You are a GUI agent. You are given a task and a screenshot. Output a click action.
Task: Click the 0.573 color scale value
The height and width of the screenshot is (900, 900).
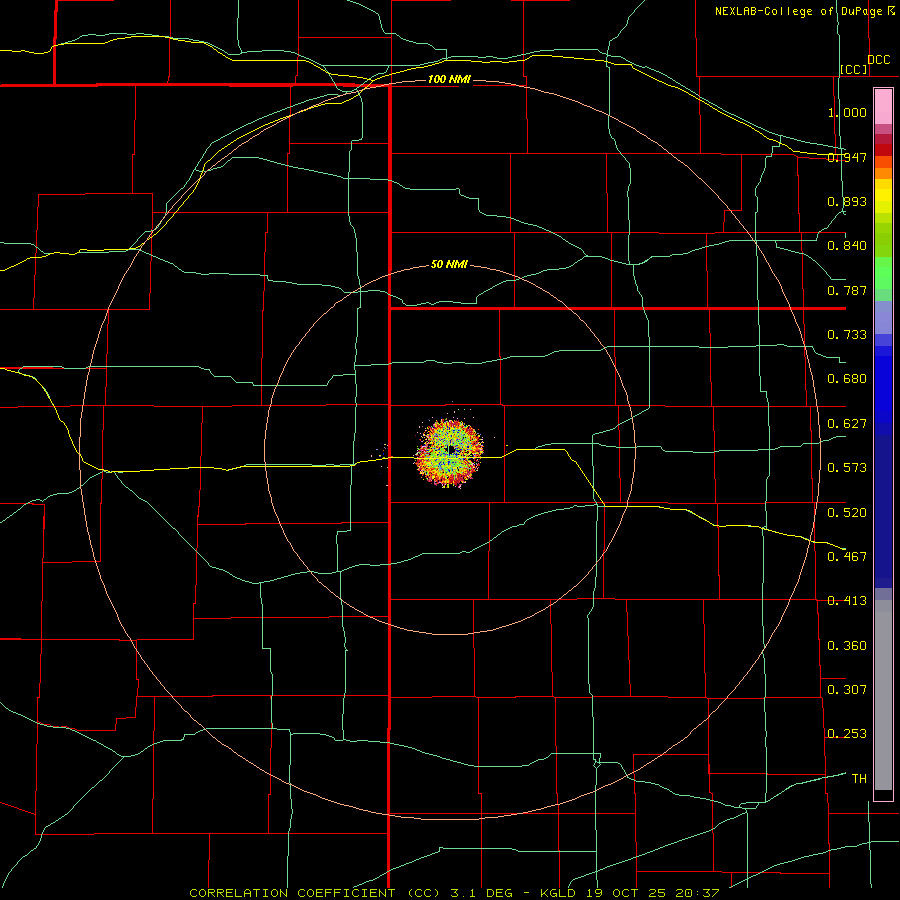(x=847, y=468)
